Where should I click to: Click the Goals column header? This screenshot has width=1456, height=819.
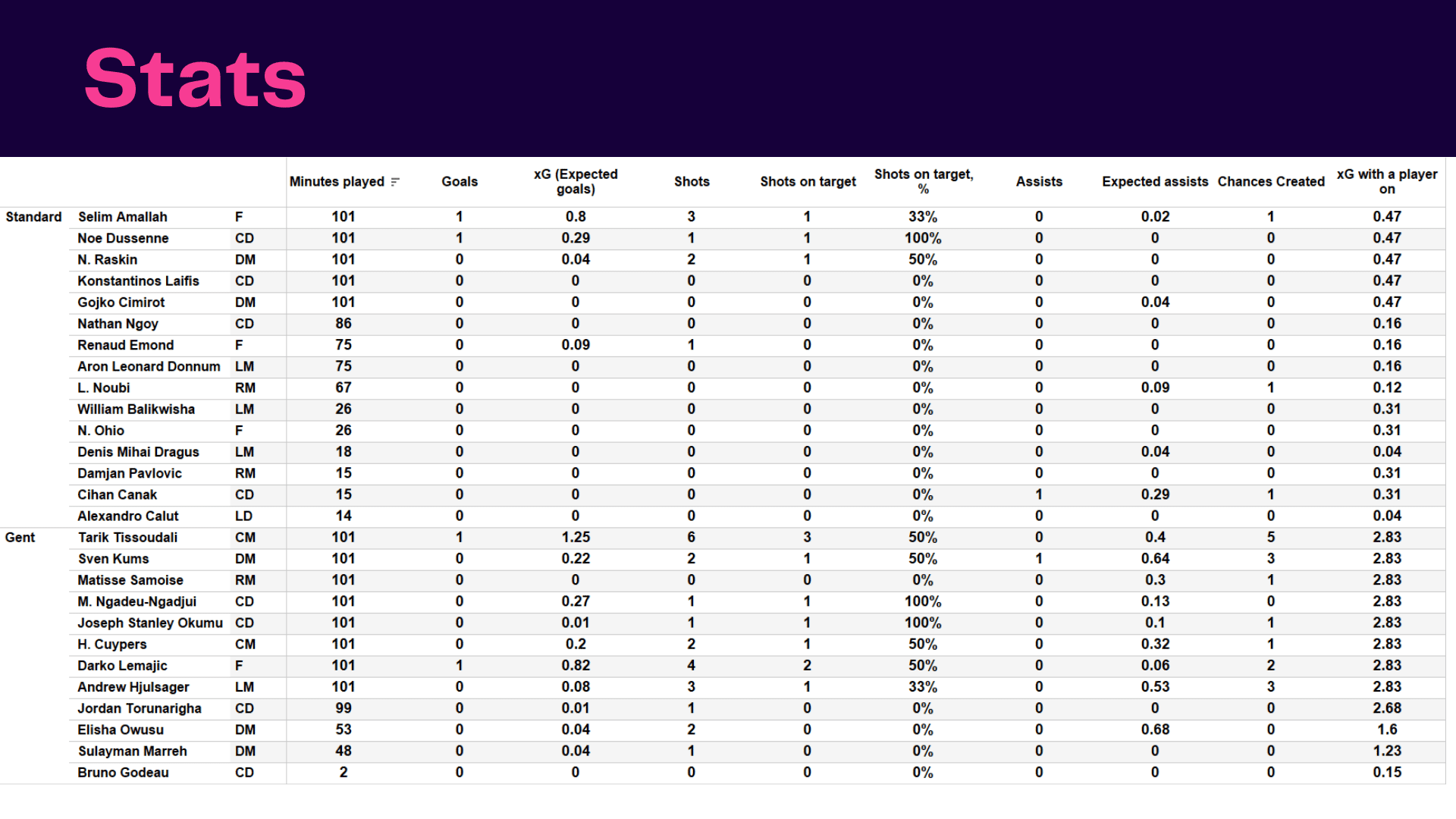click(x=460, y=182)
